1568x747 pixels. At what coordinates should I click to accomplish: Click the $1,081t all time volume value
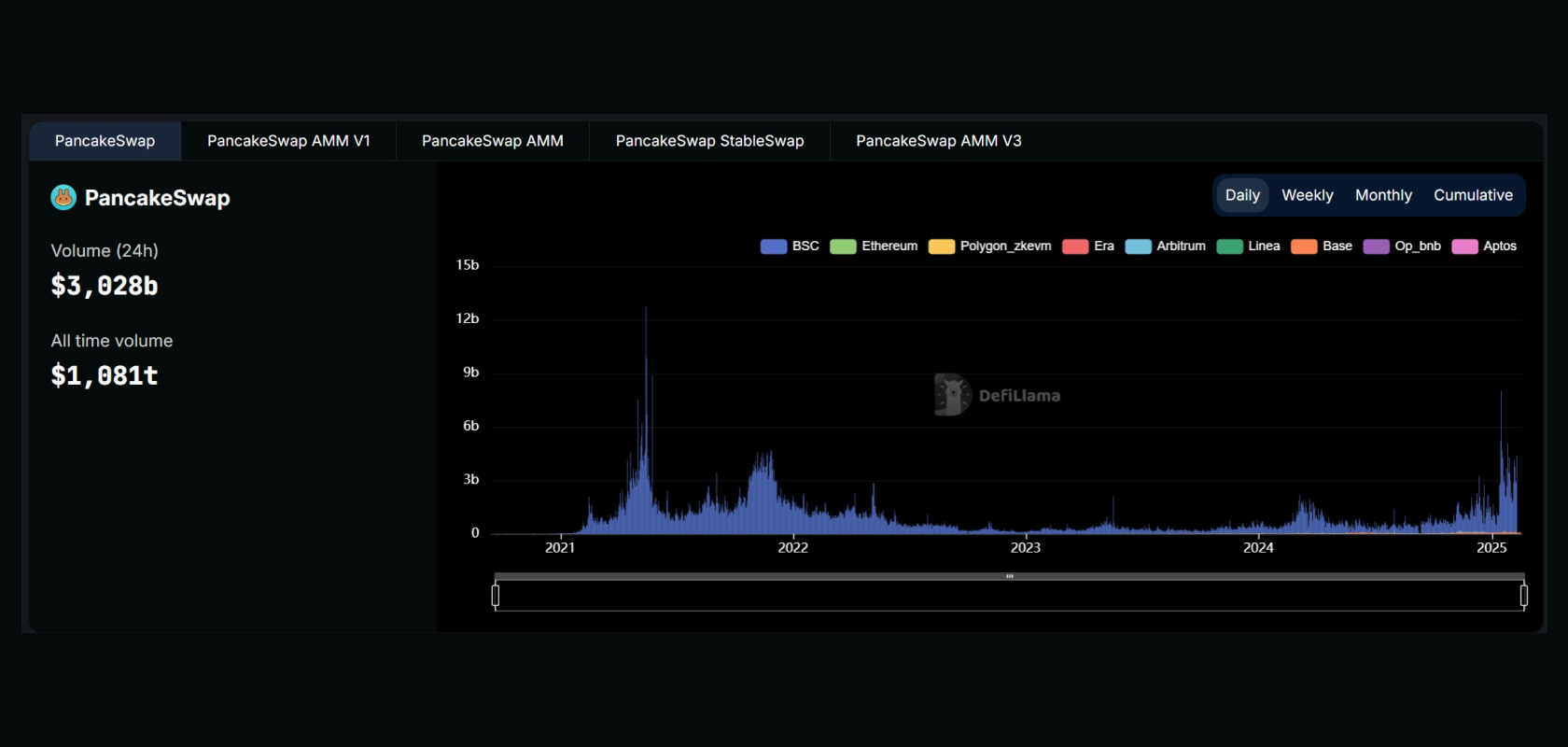(105, 375)
